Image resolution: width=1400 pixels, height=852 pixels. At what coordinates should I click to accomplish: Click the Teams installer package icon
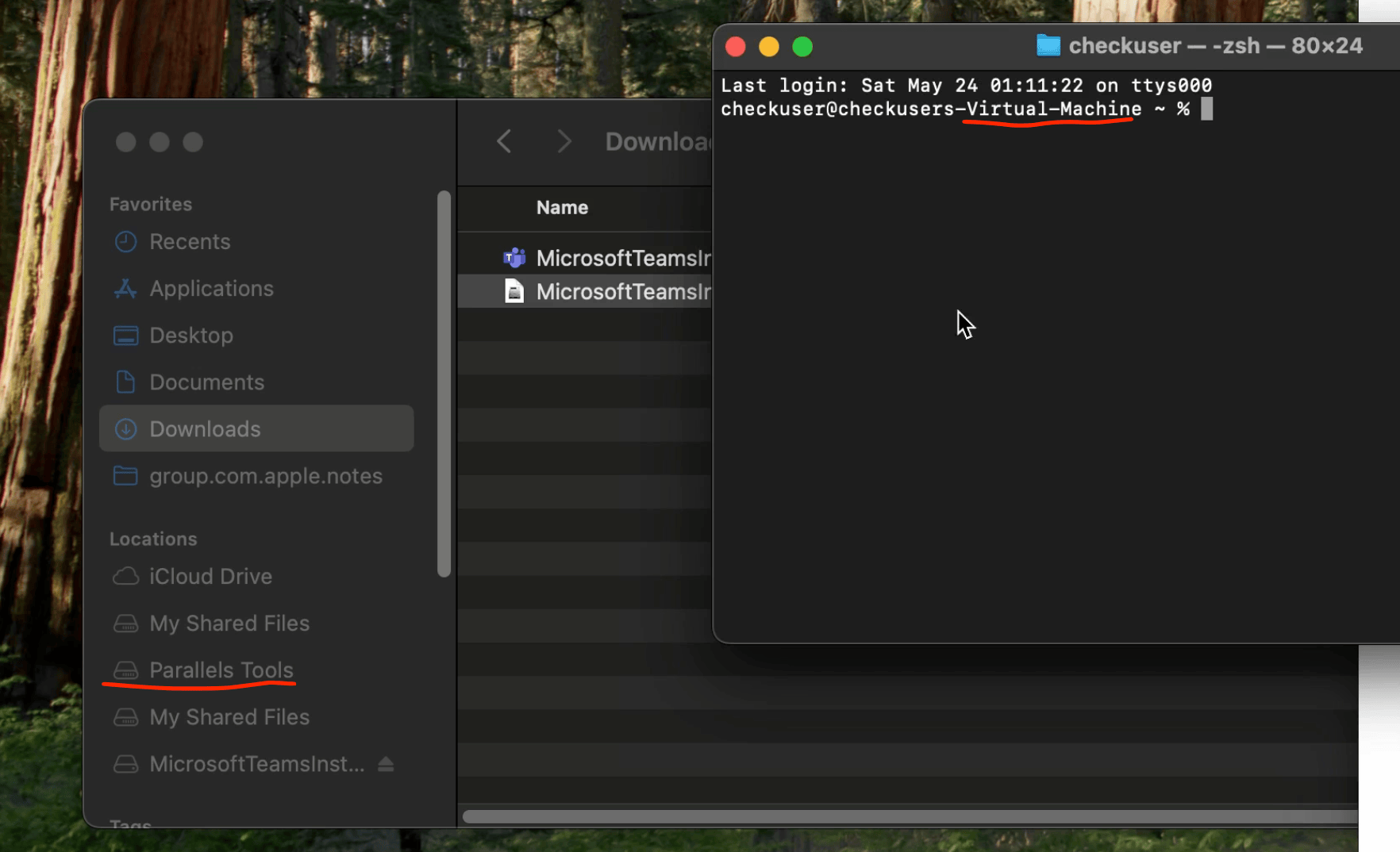(x=514, y=258)
